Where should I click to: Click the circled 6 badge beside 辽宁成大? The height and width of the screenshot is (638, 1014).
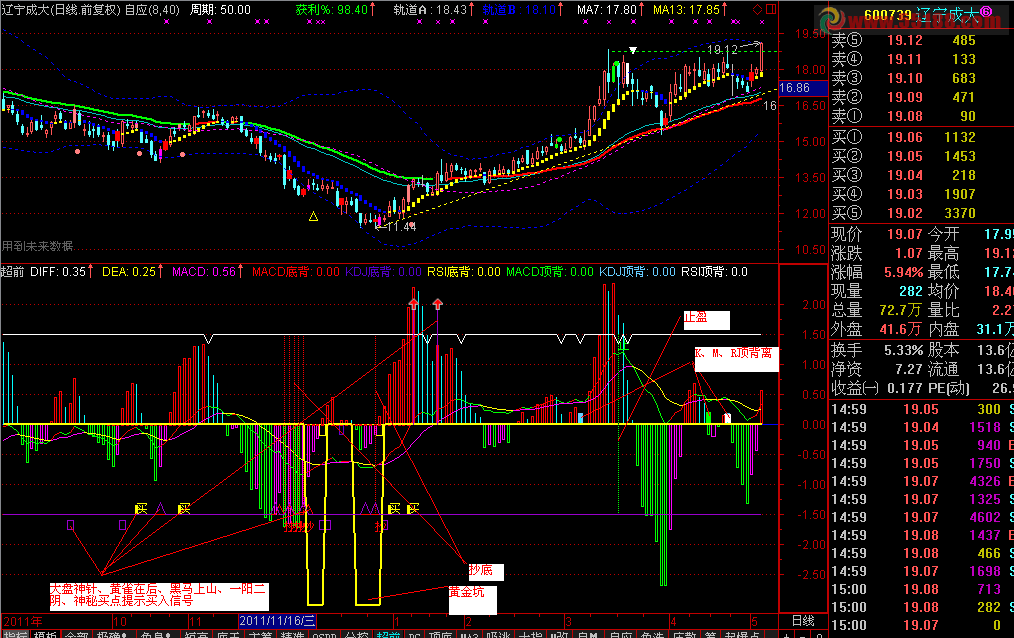pos(986,12)
